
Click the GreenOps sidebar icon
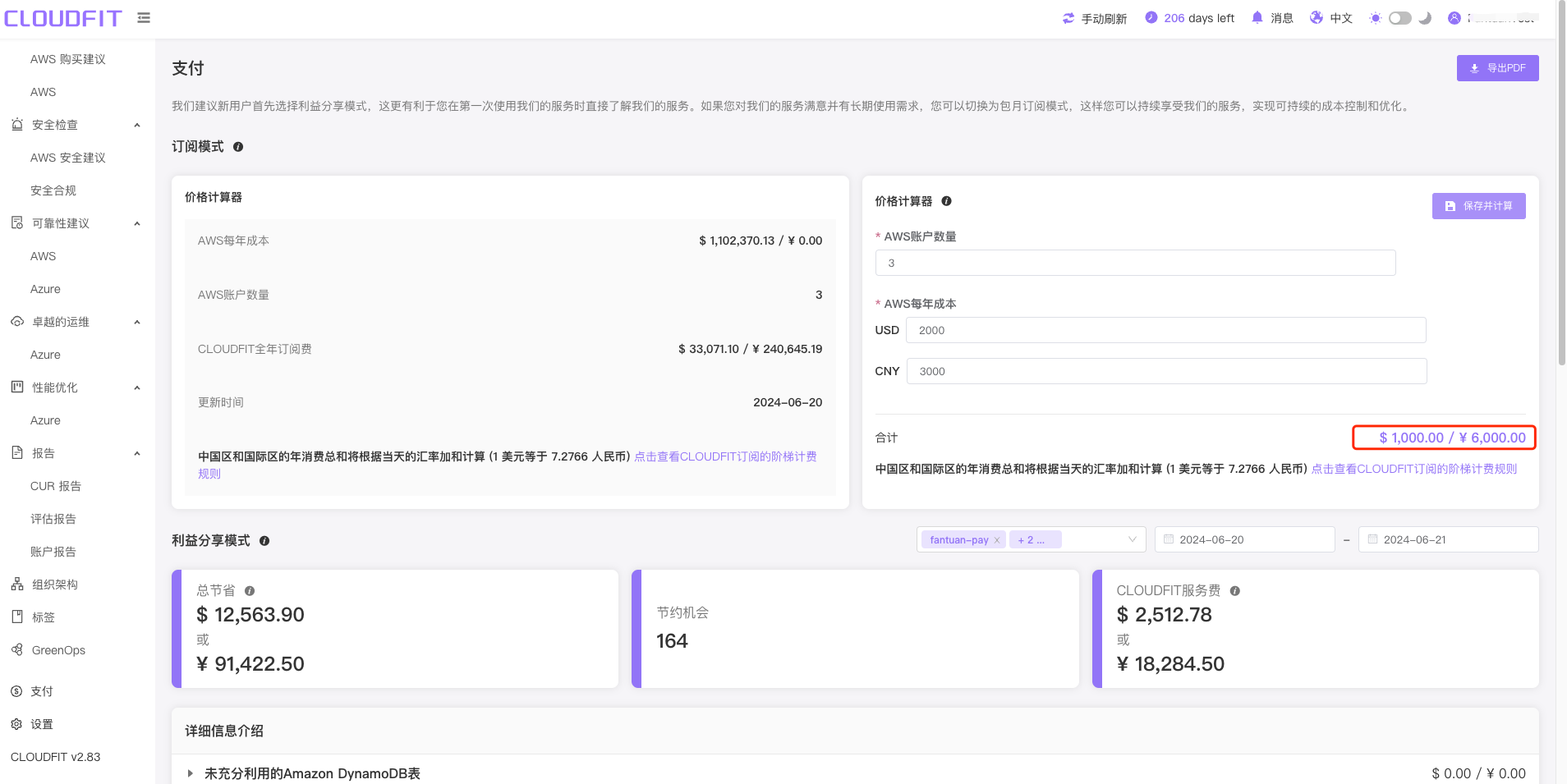17,649
